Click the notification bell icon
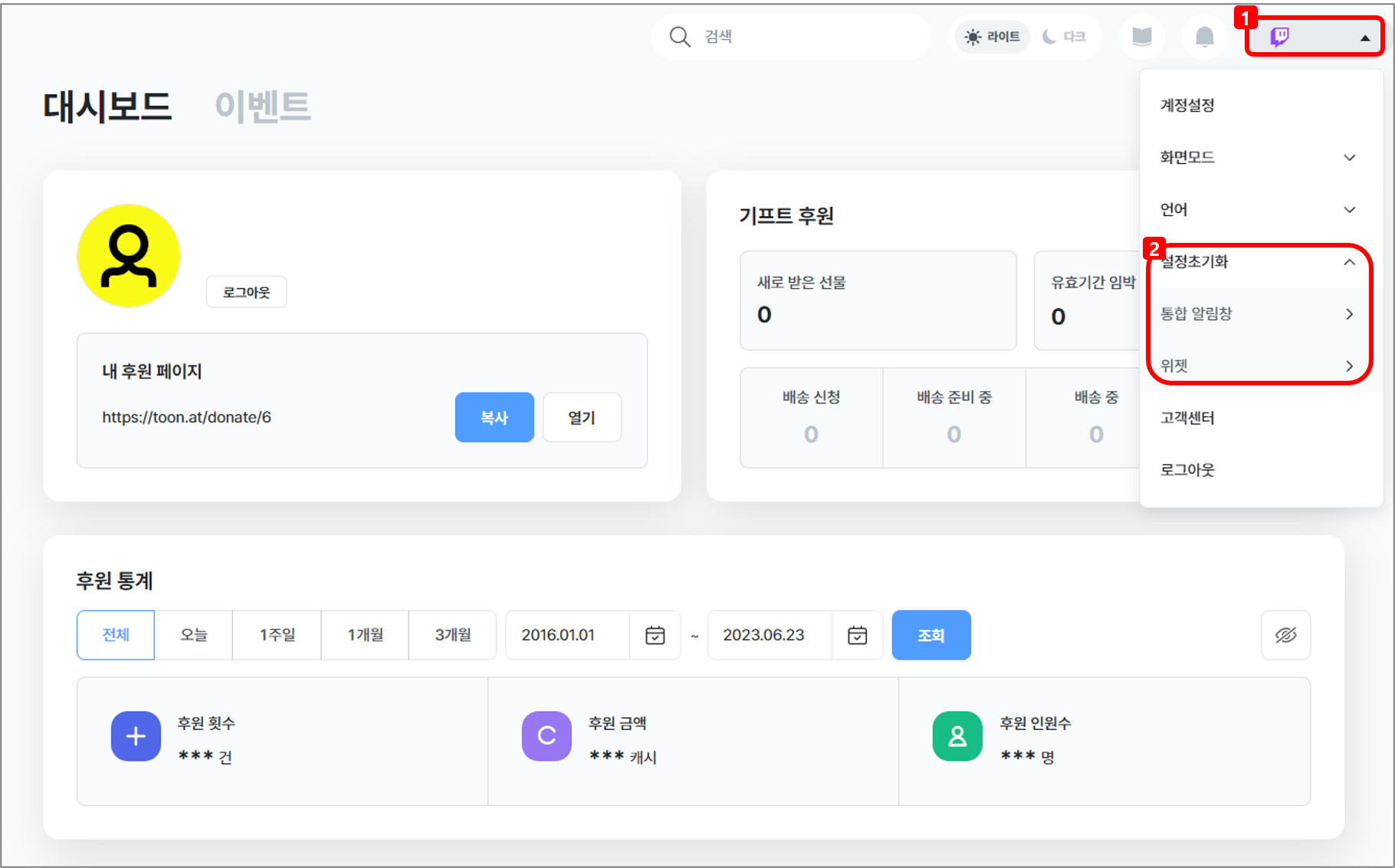The image size is (1395, 868). tap(1204, 36)
